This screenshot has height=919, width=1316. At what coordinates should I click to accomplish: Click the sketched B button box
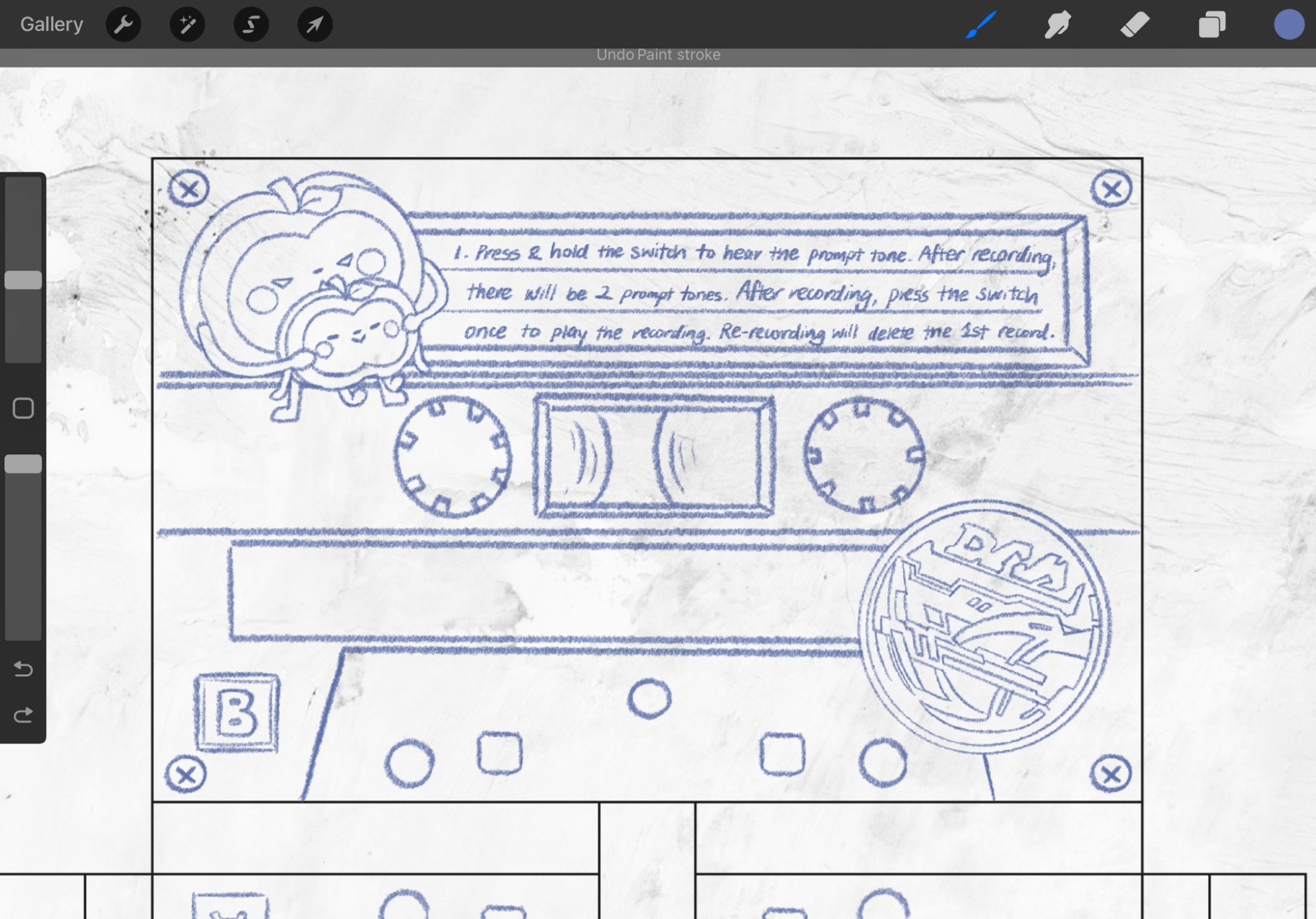click(x=237, y=712)
